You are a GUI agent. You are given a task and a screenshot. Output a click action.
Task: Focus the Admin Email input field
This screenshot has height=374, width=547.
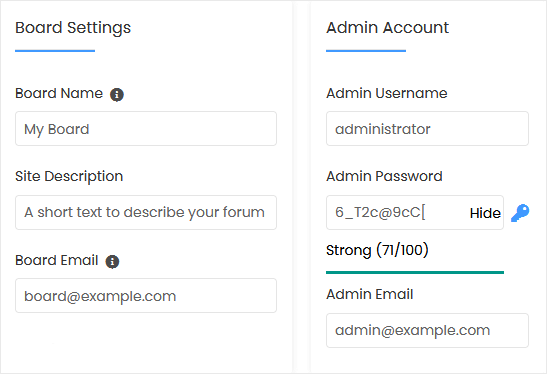427,330
